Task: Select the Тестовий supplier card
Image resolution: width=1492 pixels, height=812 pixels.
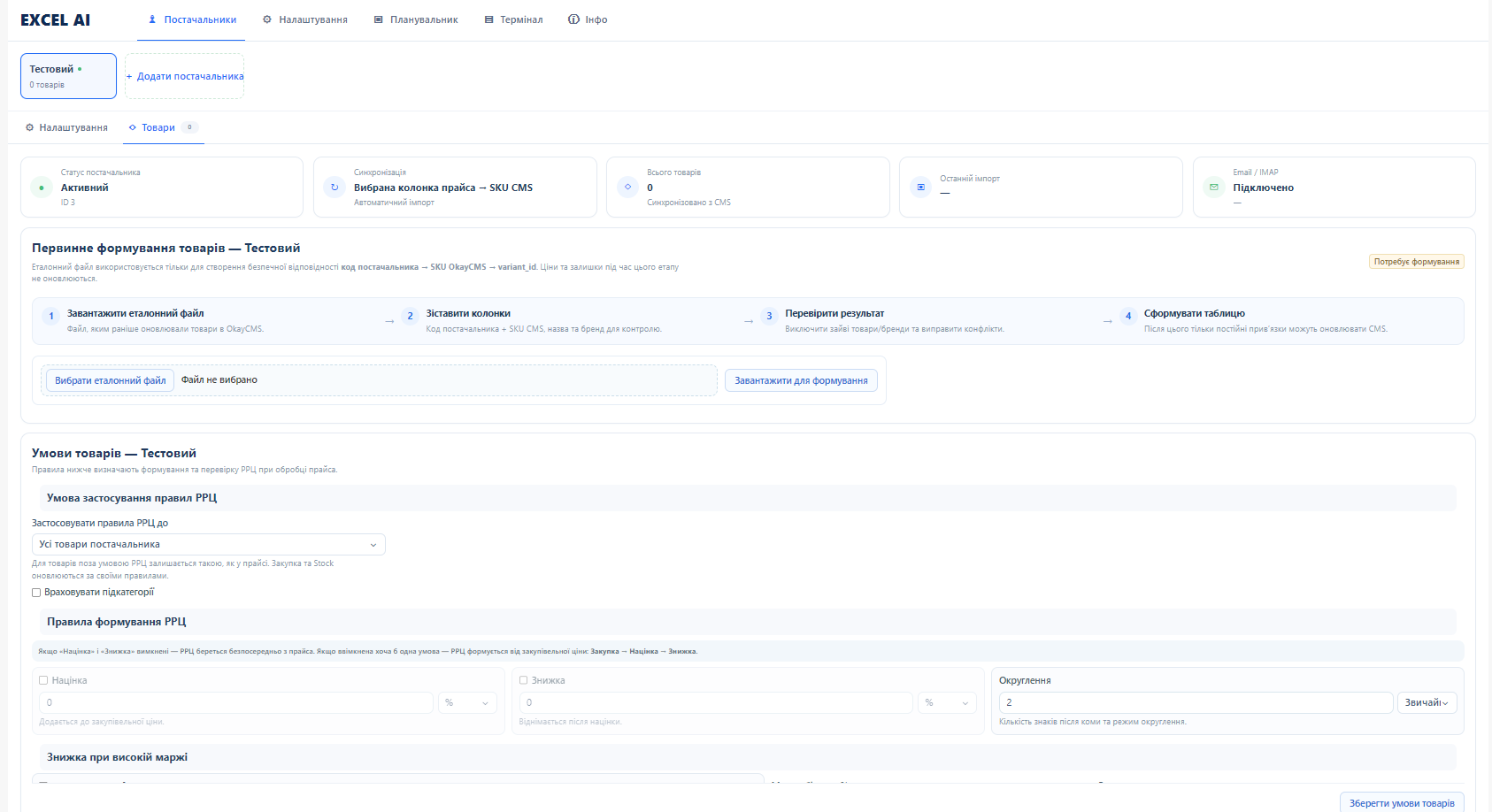Action: tap(68, 76)
